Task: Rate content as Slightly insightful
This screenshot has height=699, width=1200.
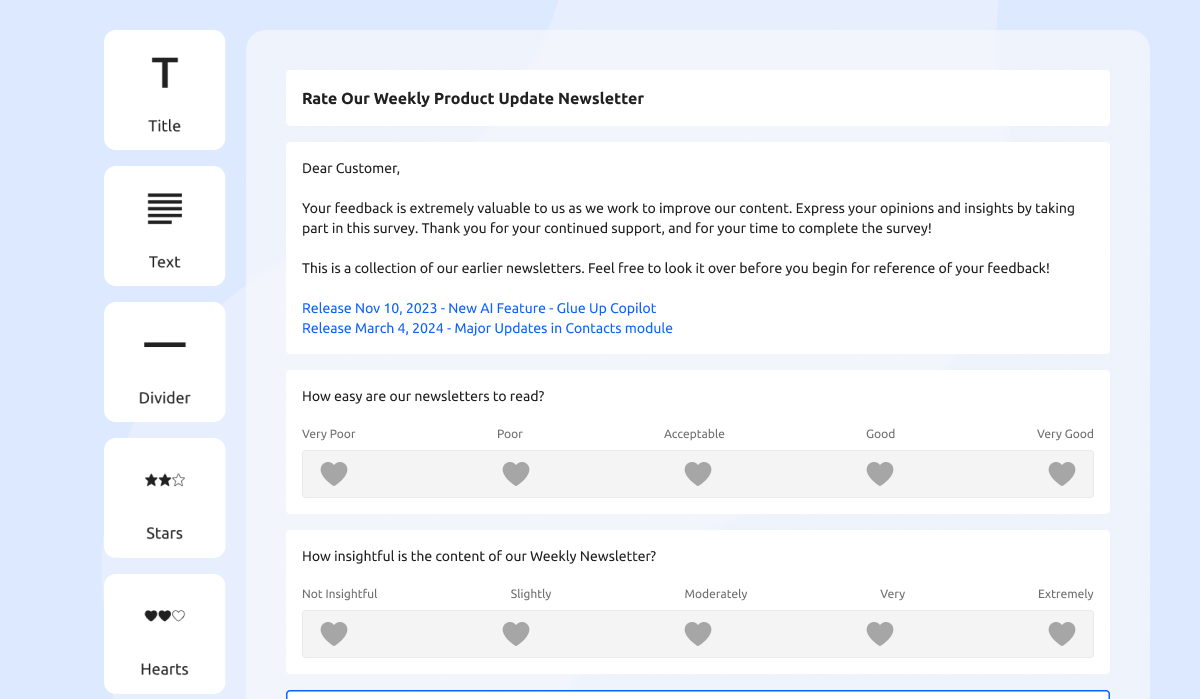Action: (x=516, y=633)
